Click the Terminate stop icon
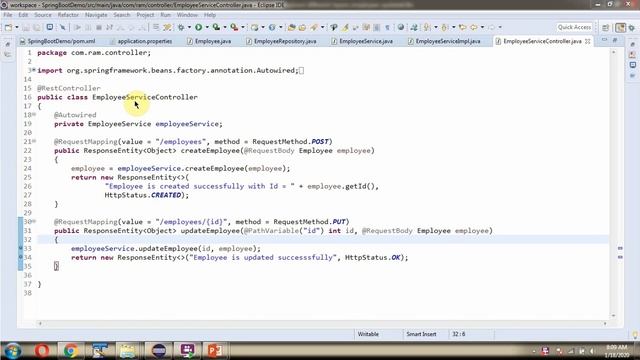 pyautogui.click(x=99, y=27)
